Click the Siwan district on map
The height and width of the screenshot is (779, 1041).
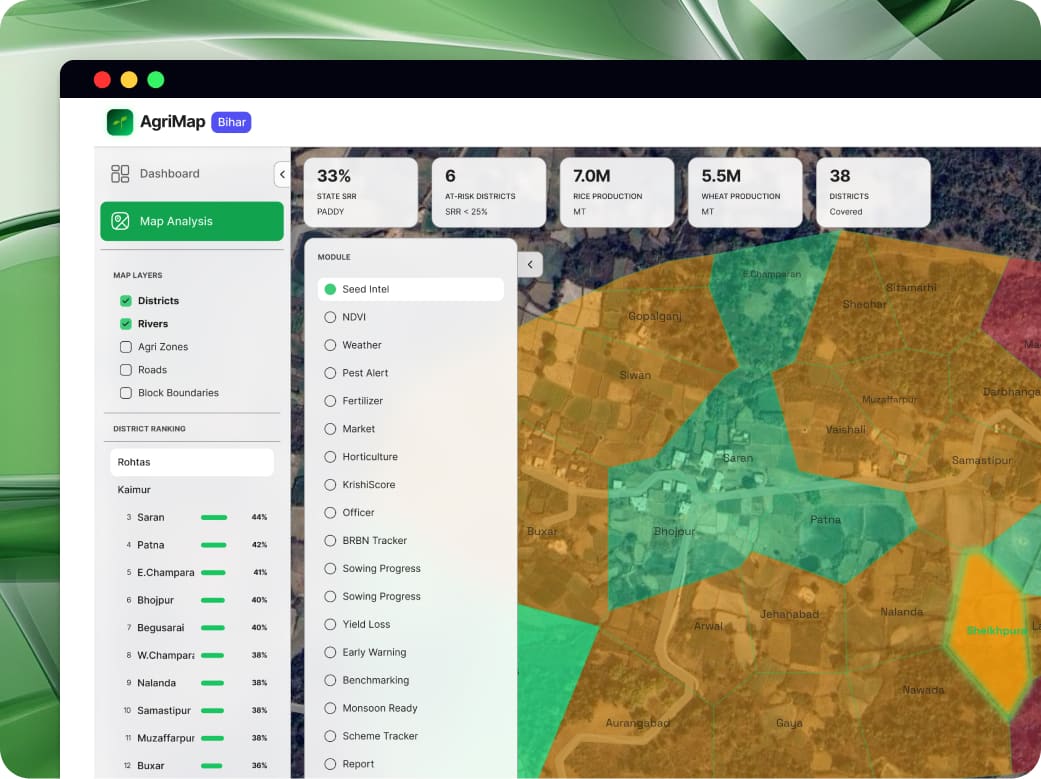[635, 375]
